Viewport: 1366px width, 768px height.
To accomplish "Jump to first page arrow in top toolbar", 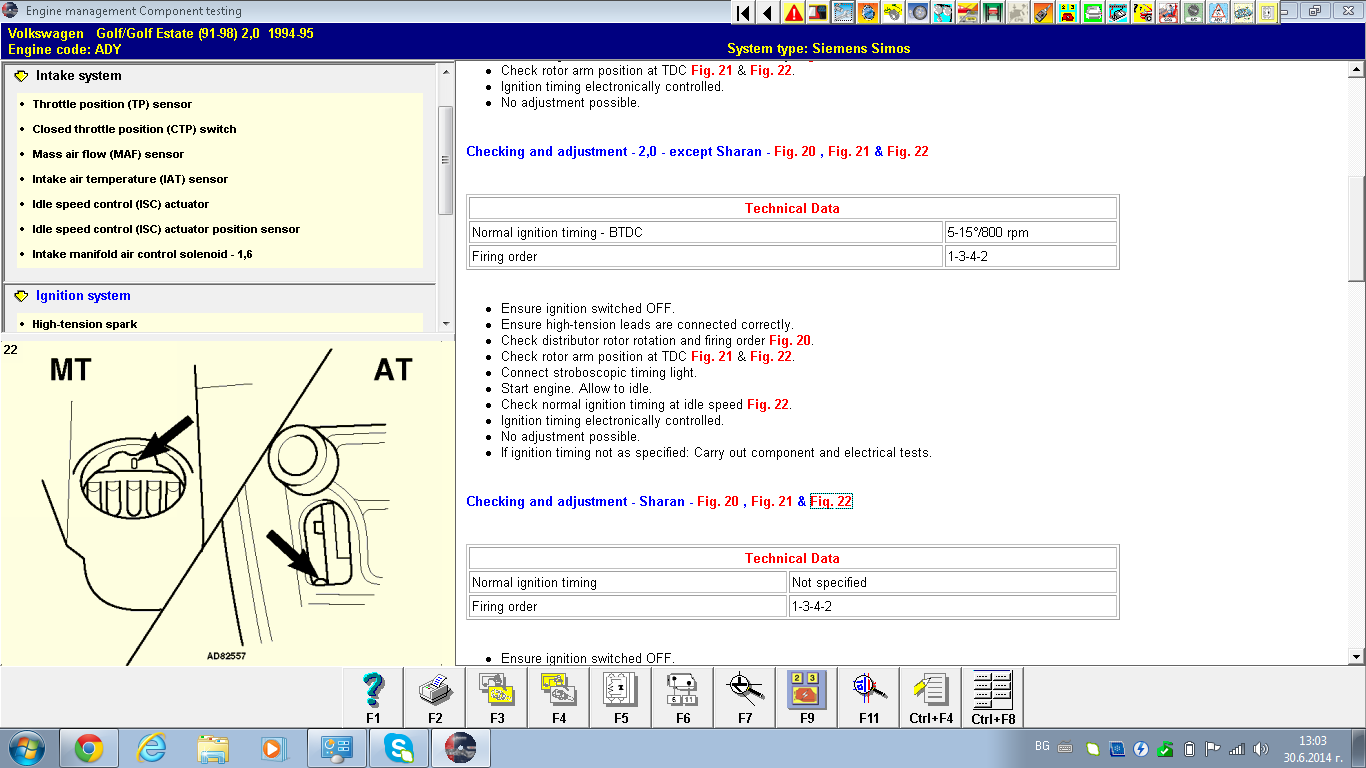I will 743,13.
